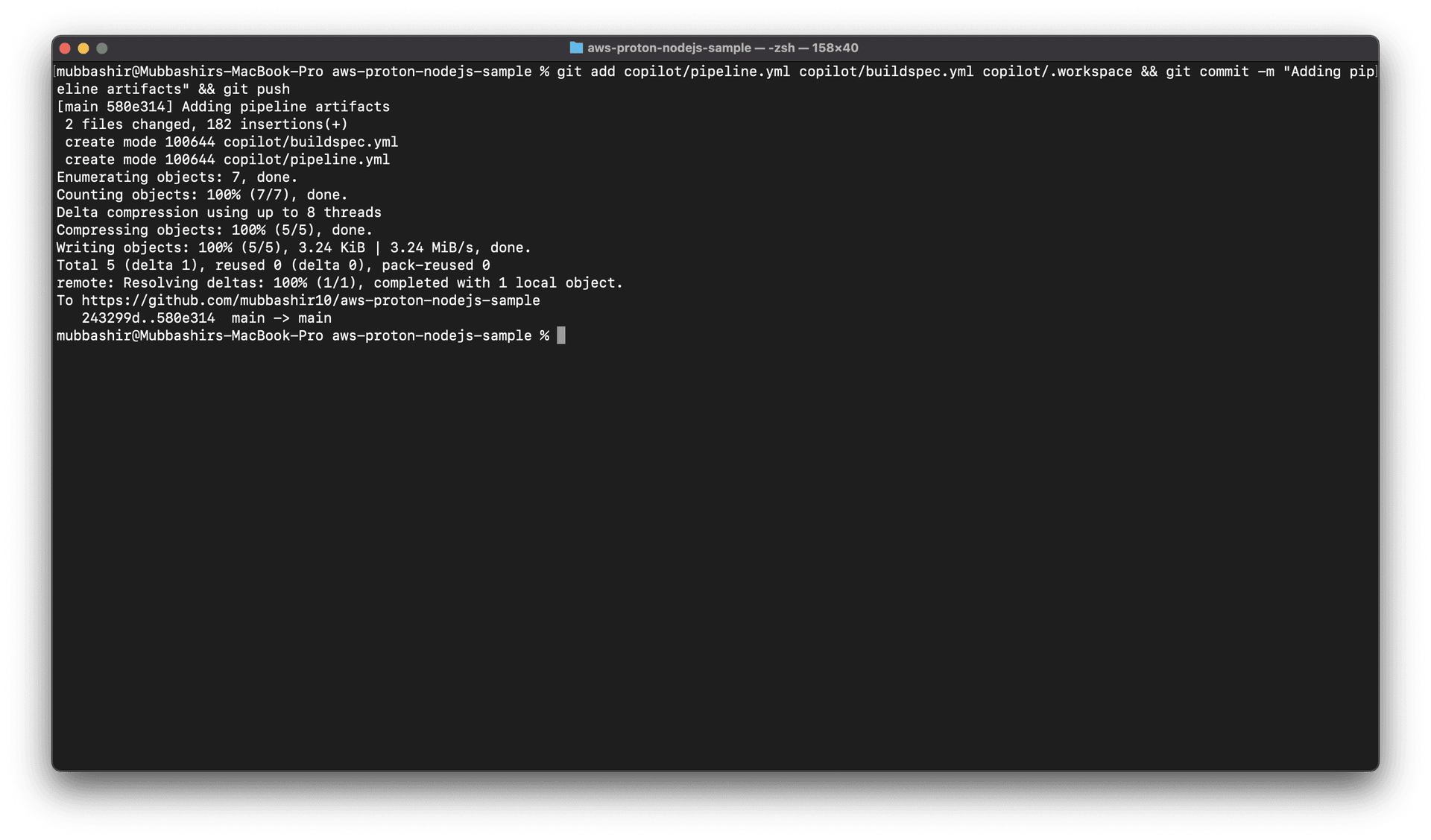The image size is (1431, 840).
Task: Click the folder icon in the title bar
Action: tap(576, 48)
